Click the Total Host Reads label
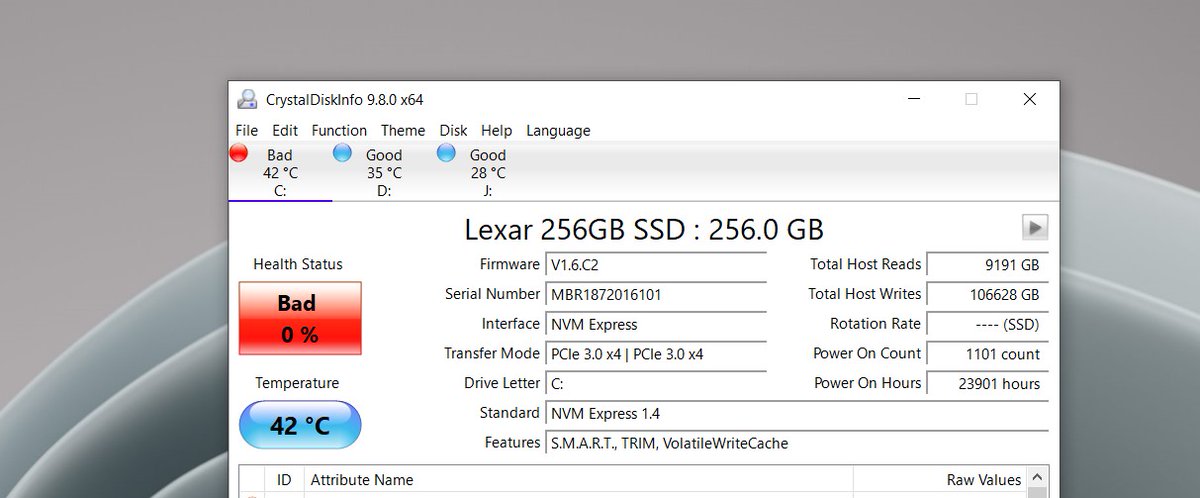The height and width of the screenshot is (498, 1200). click(865, 264)
